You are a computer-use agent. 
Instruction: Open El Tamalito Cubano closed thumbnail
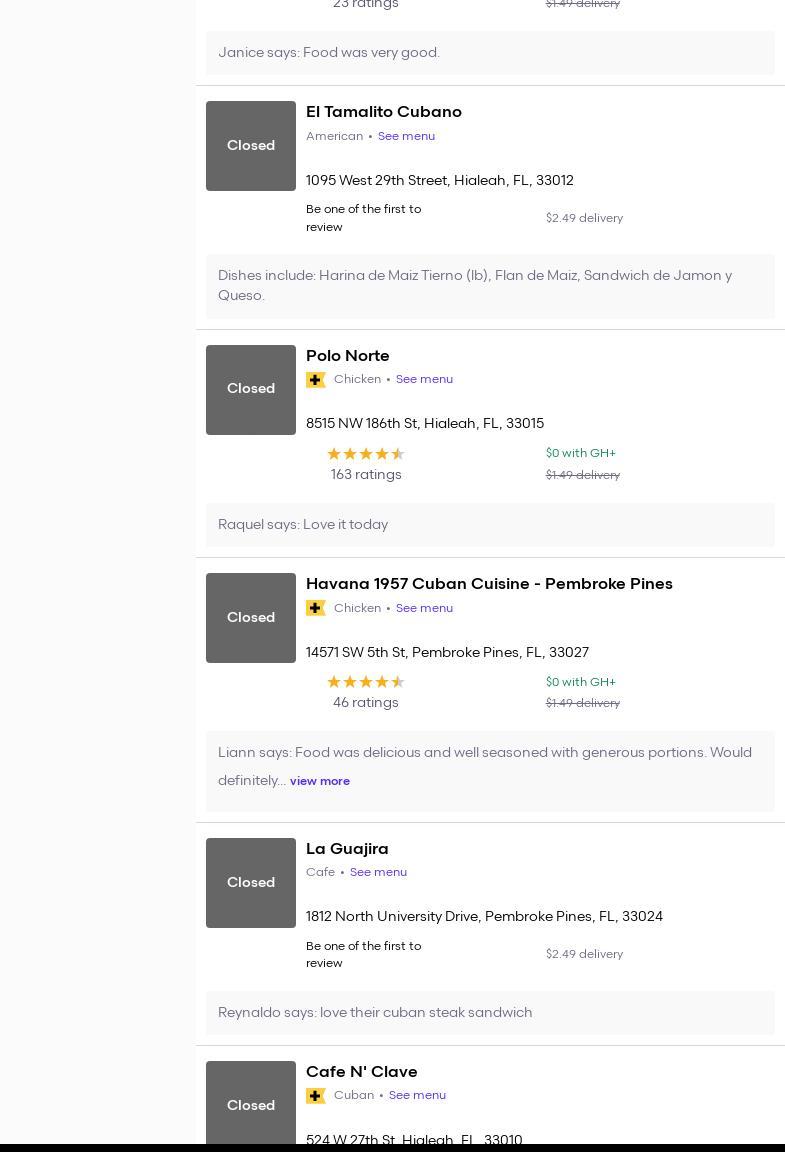point(251,146)
